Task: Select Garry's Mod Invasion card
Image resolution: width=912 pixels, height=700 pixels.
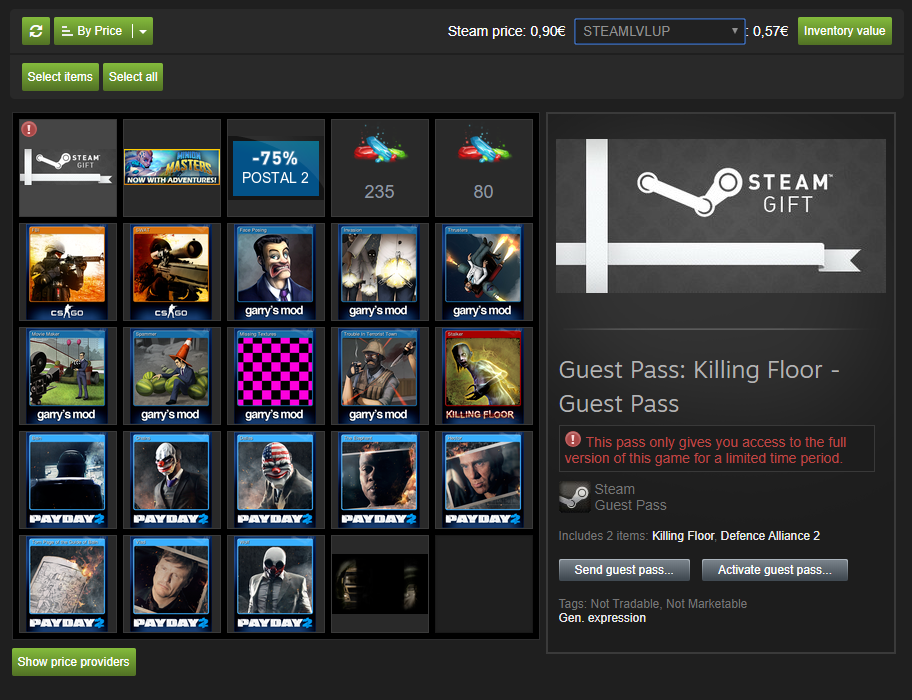Action: click(380, 272)
